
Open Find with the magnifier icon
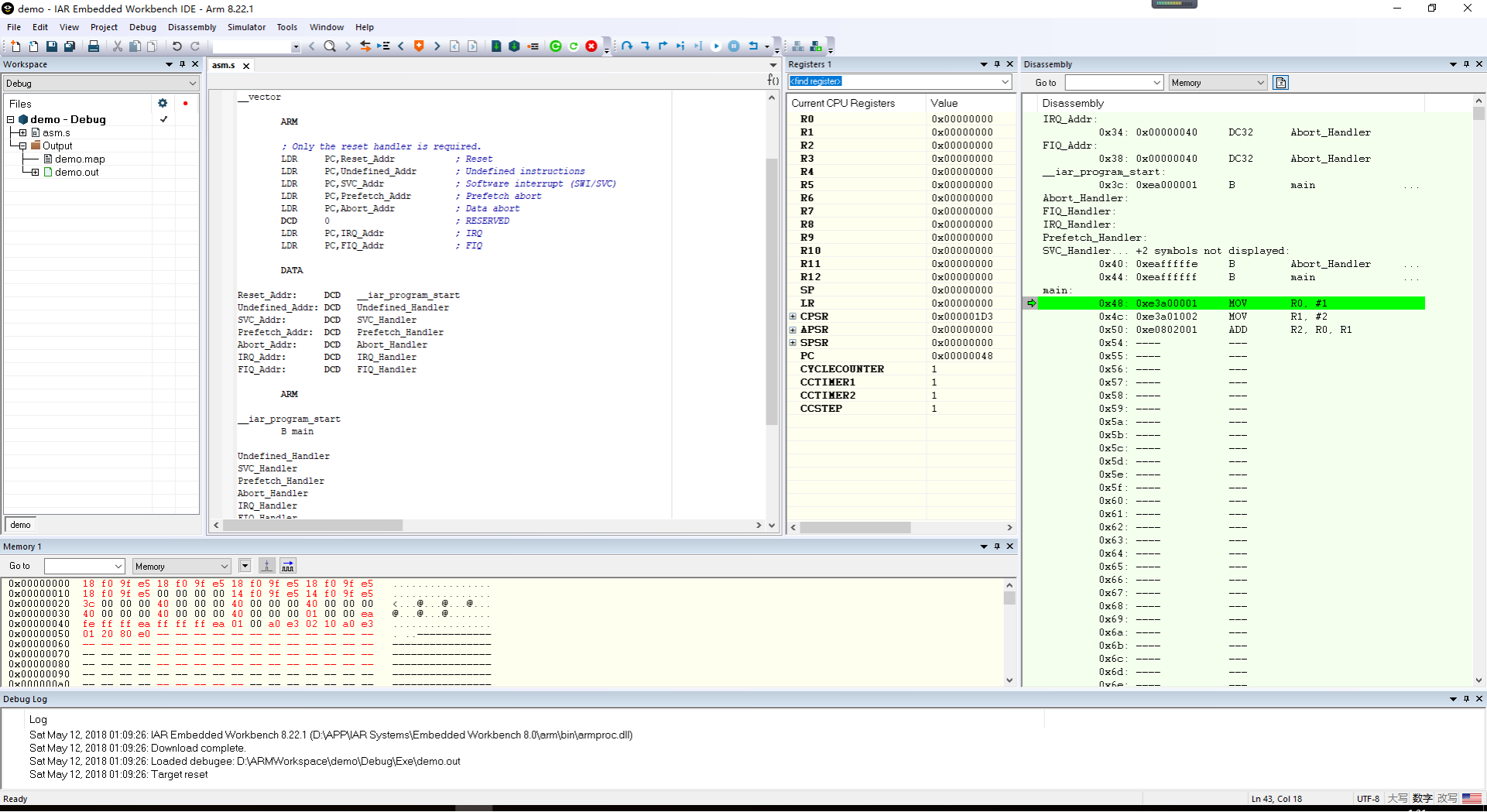pyautogui.click(x=330, y=46)
